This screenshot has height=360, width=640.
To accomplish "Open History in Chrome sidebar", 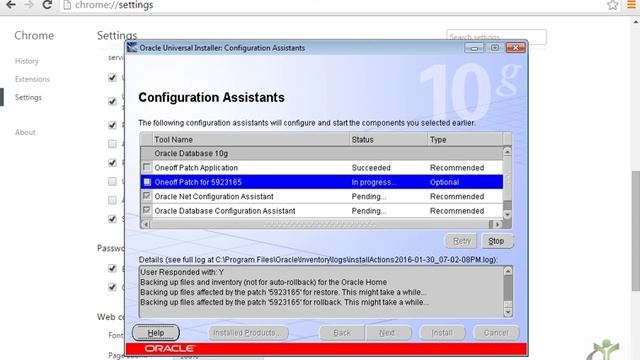I will (x=27, y=61).
